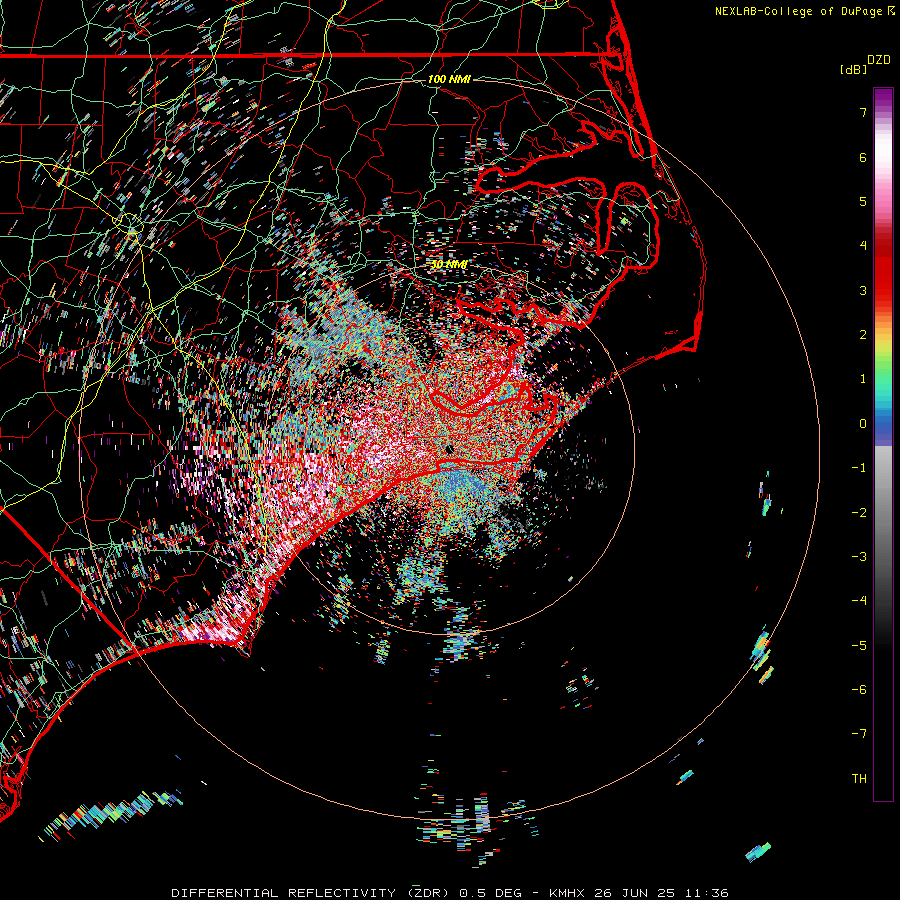Select the 2 dB tick label on the color scale
The width and height of the screenshot is (900, 900).
863,335
